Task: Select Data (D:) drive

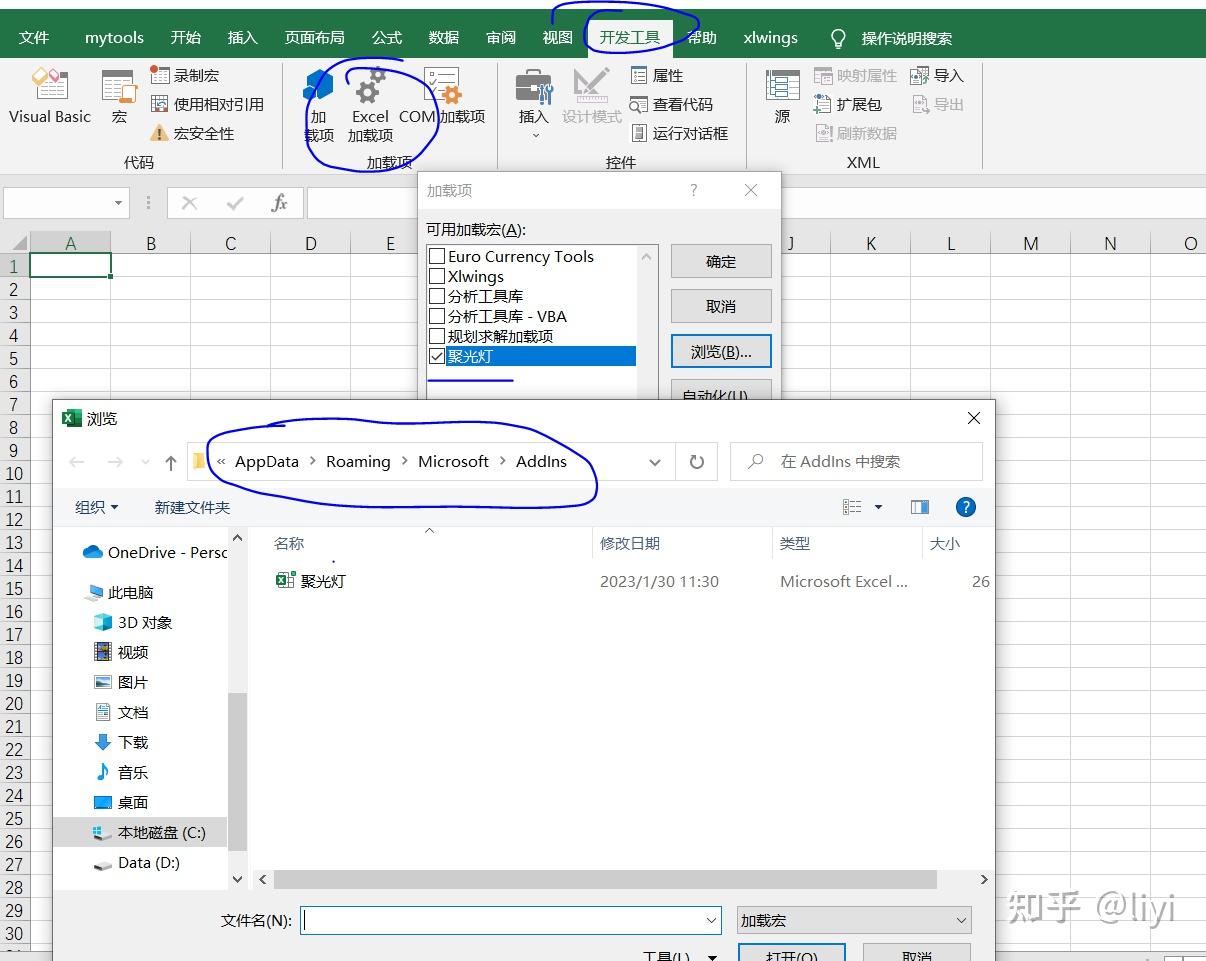Action: [137, 862]
